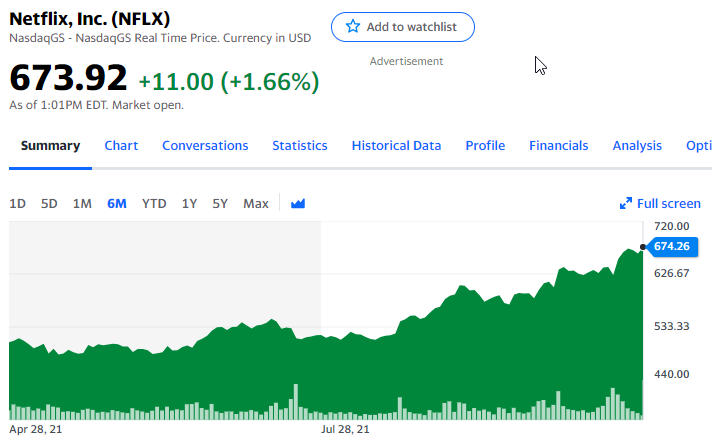Click the Full screen expand arrows icon
712x437 pixels.
pyautogui.click(x=626, y=204)
